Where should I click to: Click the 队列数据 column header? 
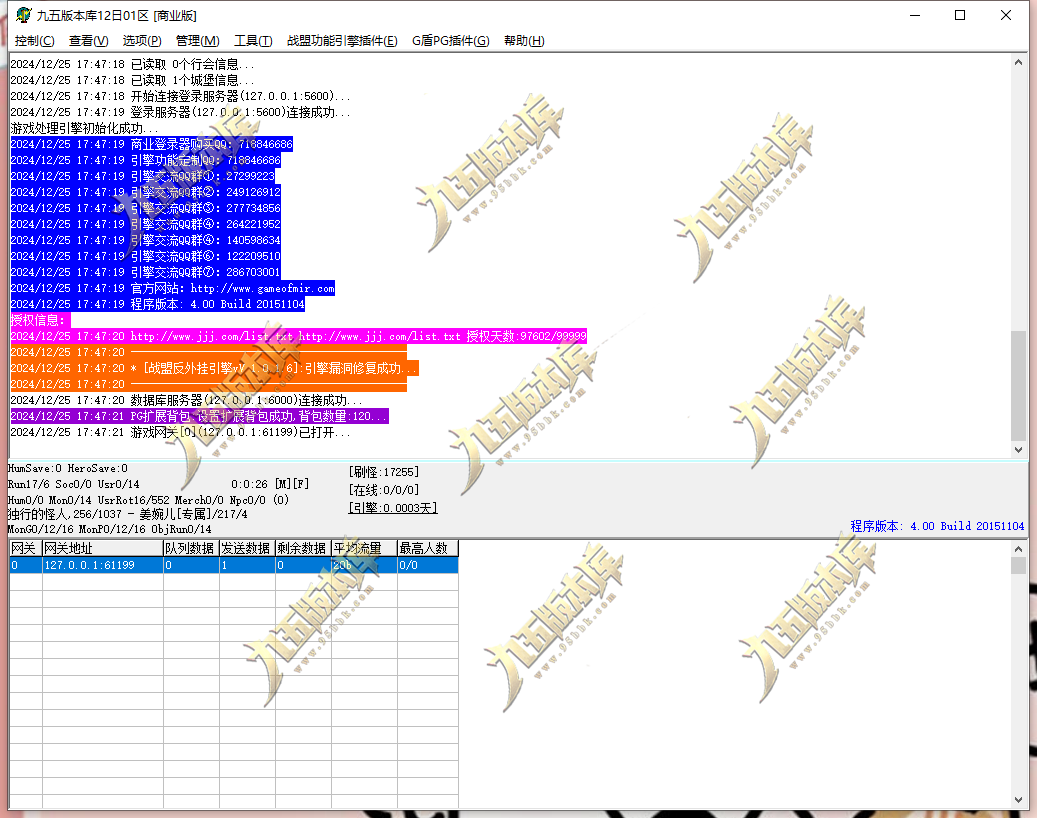coord(191,548)
